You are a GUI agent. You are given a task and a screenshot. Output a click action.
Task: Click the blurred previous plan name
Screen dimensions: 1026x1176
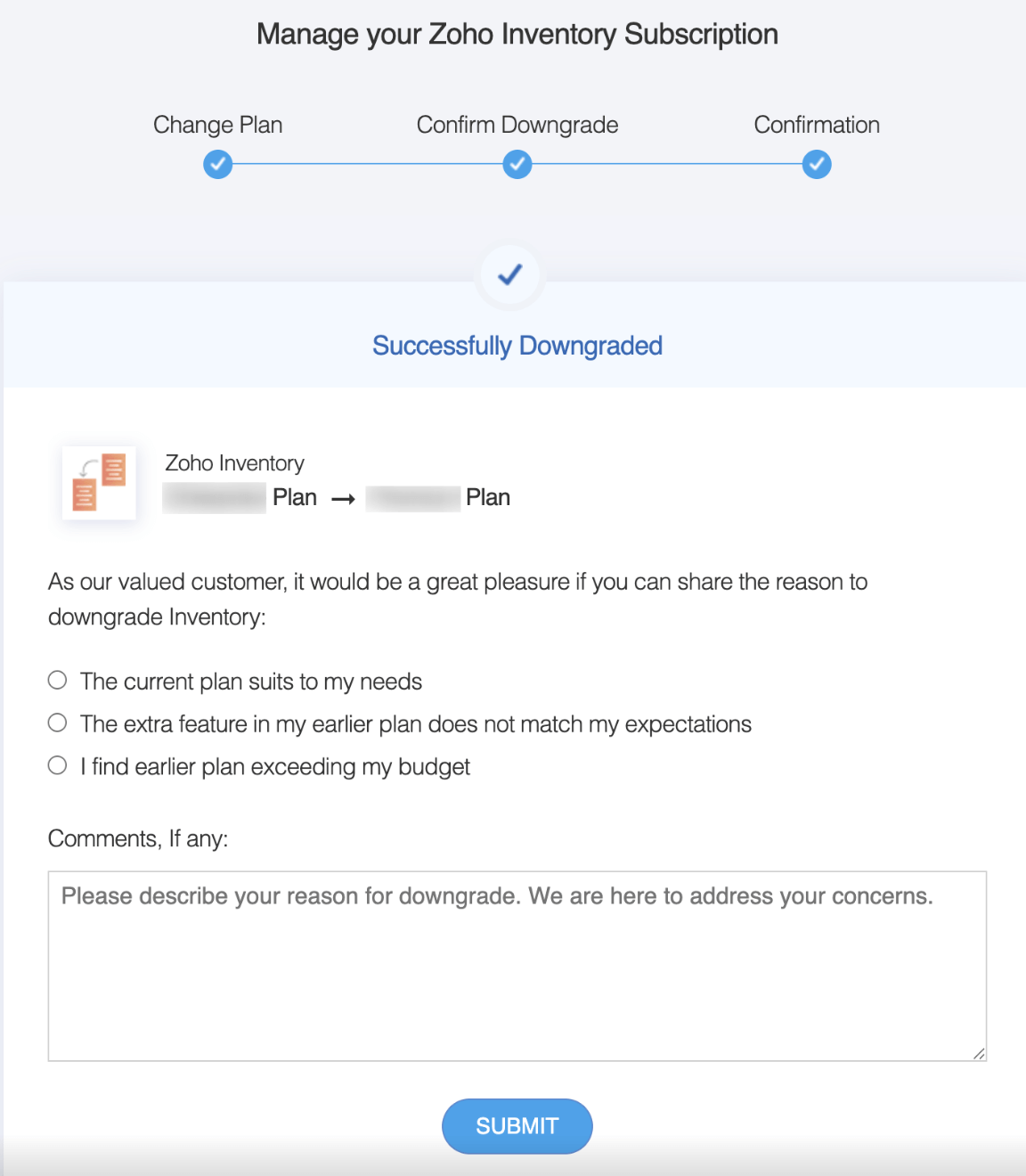point(215,497)
